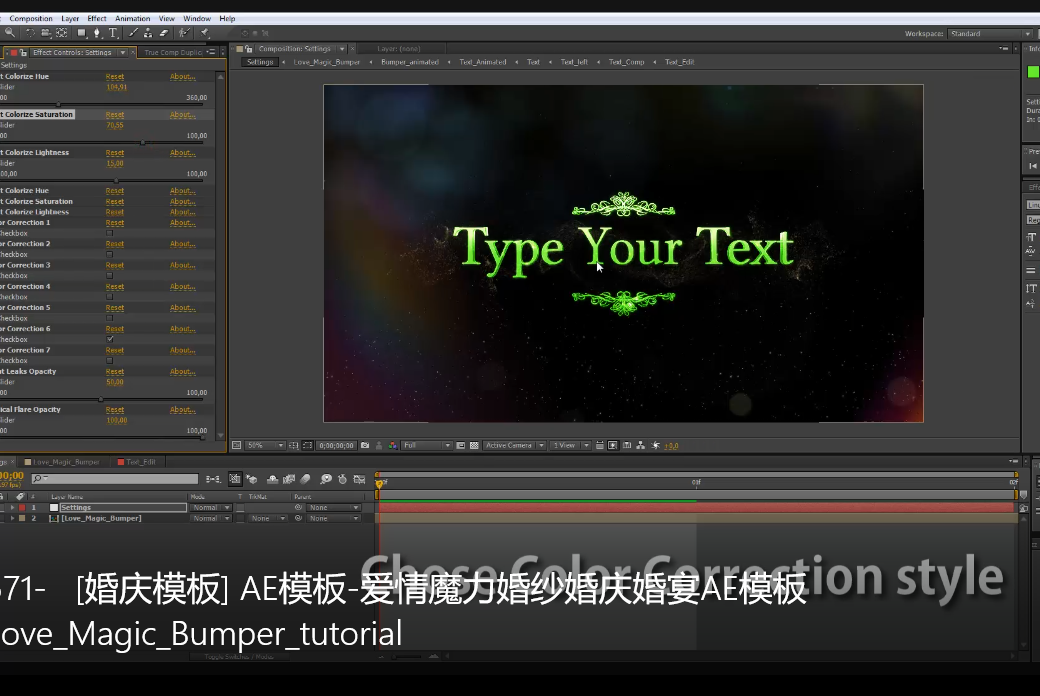Select the Horizontal Type tool
The width and height of the screenshot is (1040, 696).
point(113,33)
